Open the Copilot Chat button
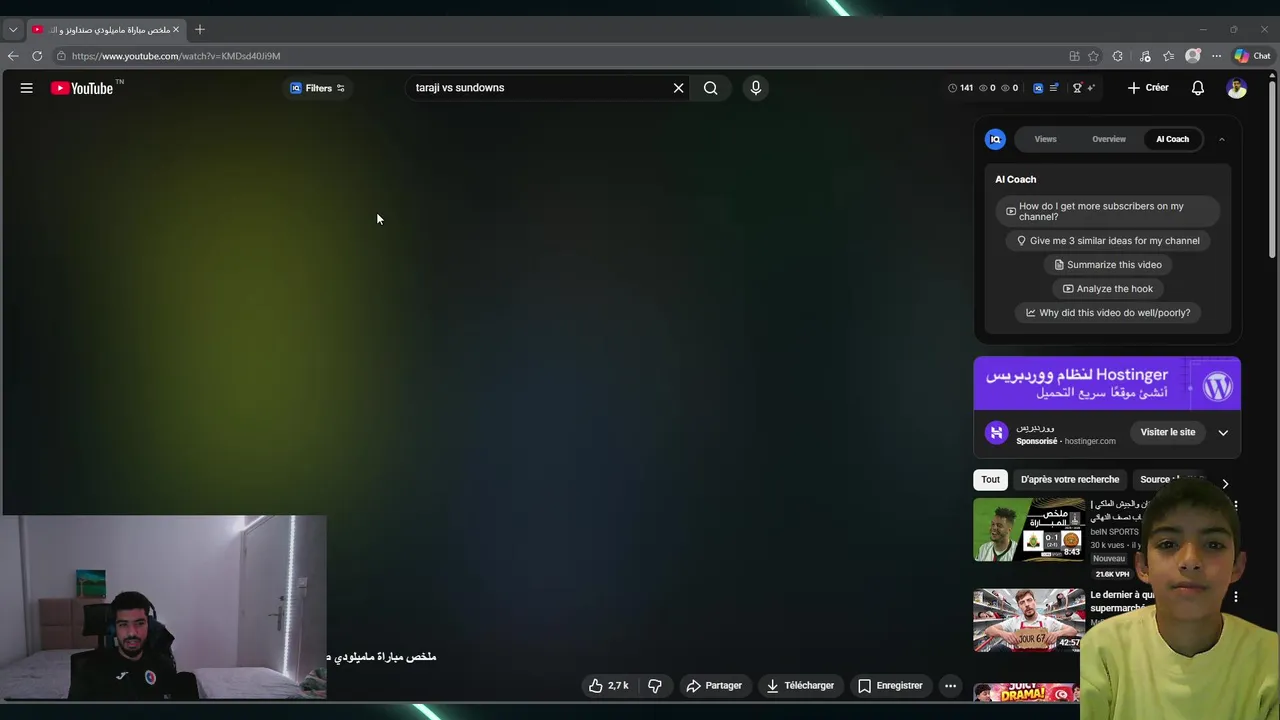The height and width of the screenshot is (720, 1280). tap(1252, 56)
